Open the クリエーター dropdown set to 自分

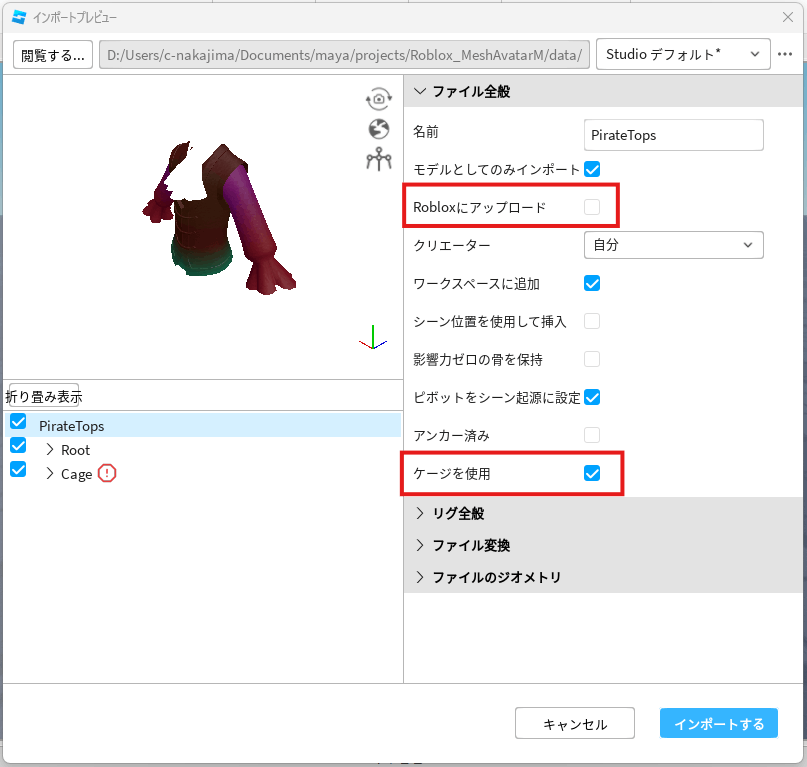[674, 245]
